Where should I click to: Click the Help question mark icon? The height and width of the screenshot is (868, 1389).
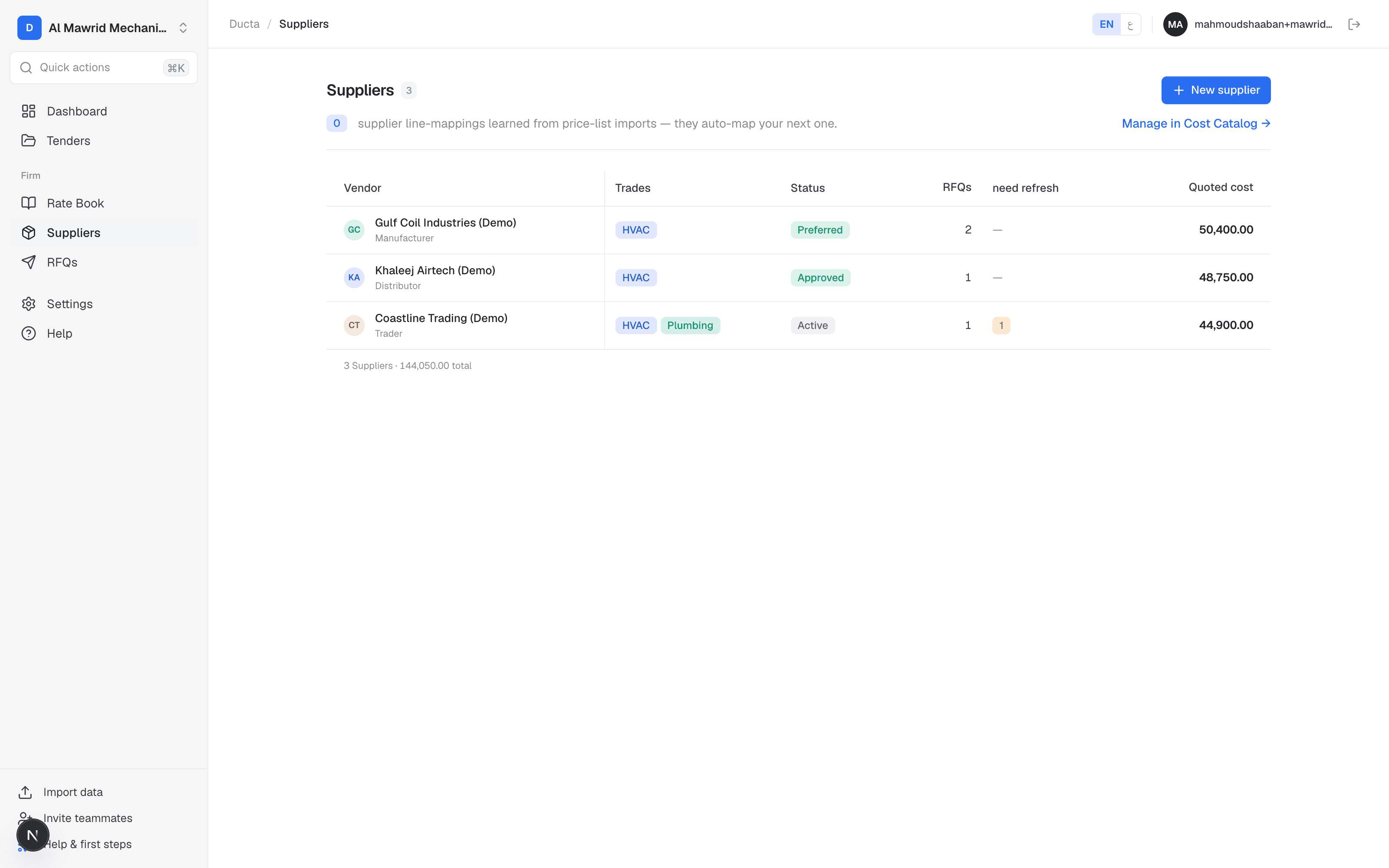click(x=28, y=333)
